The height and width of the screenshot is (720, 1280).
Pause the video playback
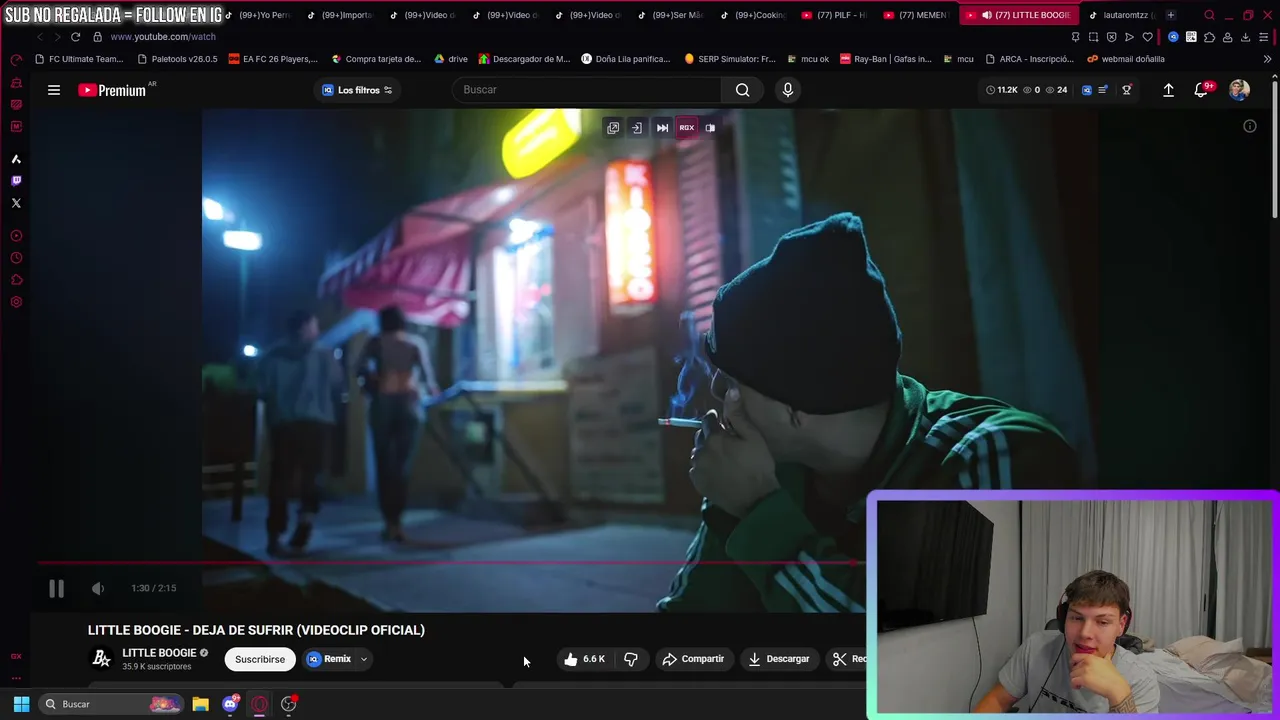56,589
